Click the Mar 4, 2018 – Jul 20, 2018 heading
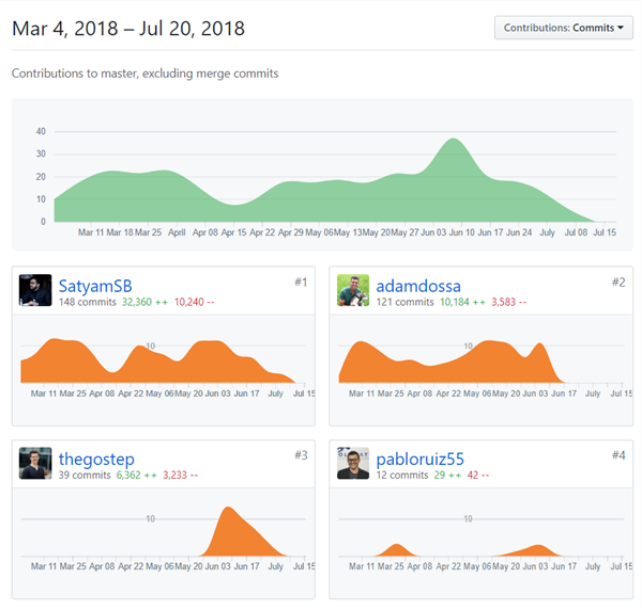 129,29
